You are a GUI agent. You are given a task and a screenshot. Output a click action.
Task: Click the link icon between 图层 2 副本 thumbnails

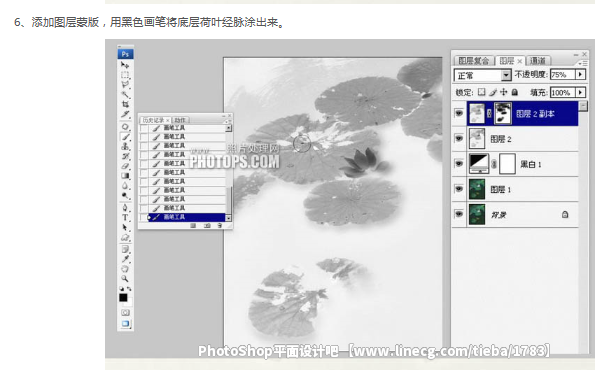point(489,113)
